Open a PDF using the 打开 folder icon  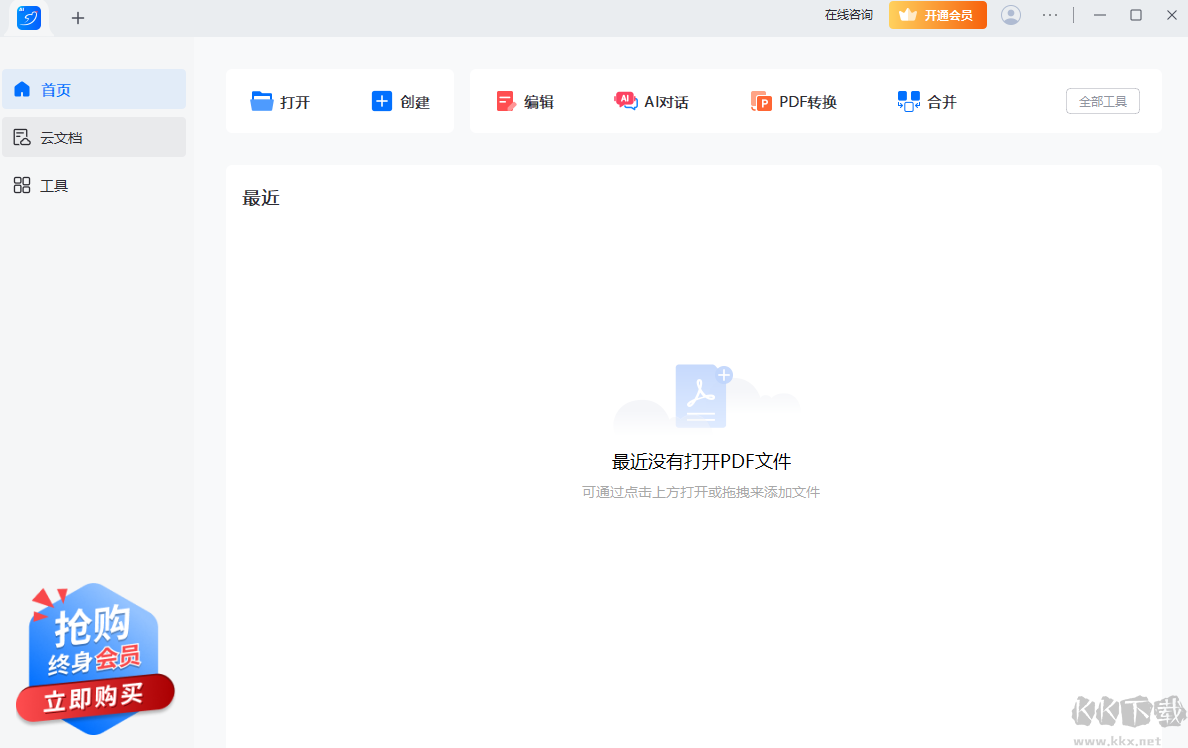[262, 100]
